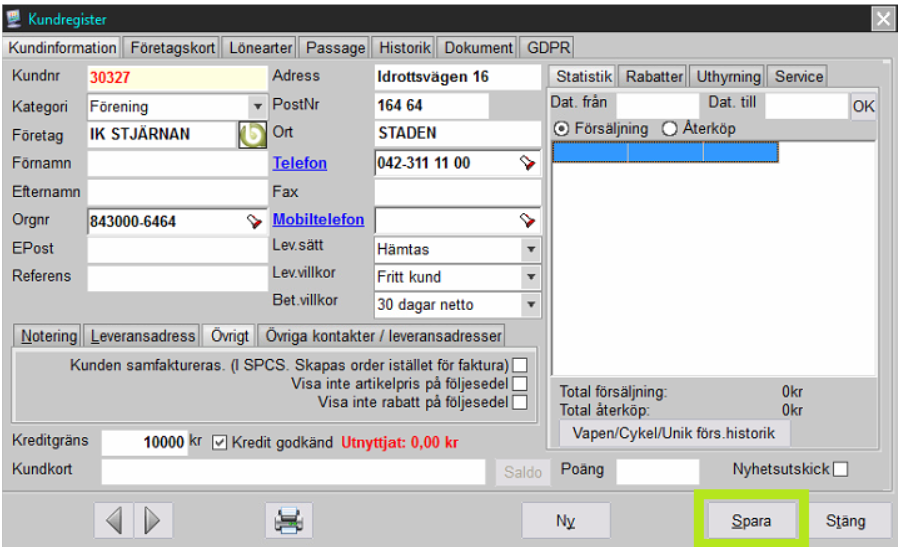Click the pin icon in Mobiltelefon field
This screenshot has width=902, height=551.
(x=527, y=220)
